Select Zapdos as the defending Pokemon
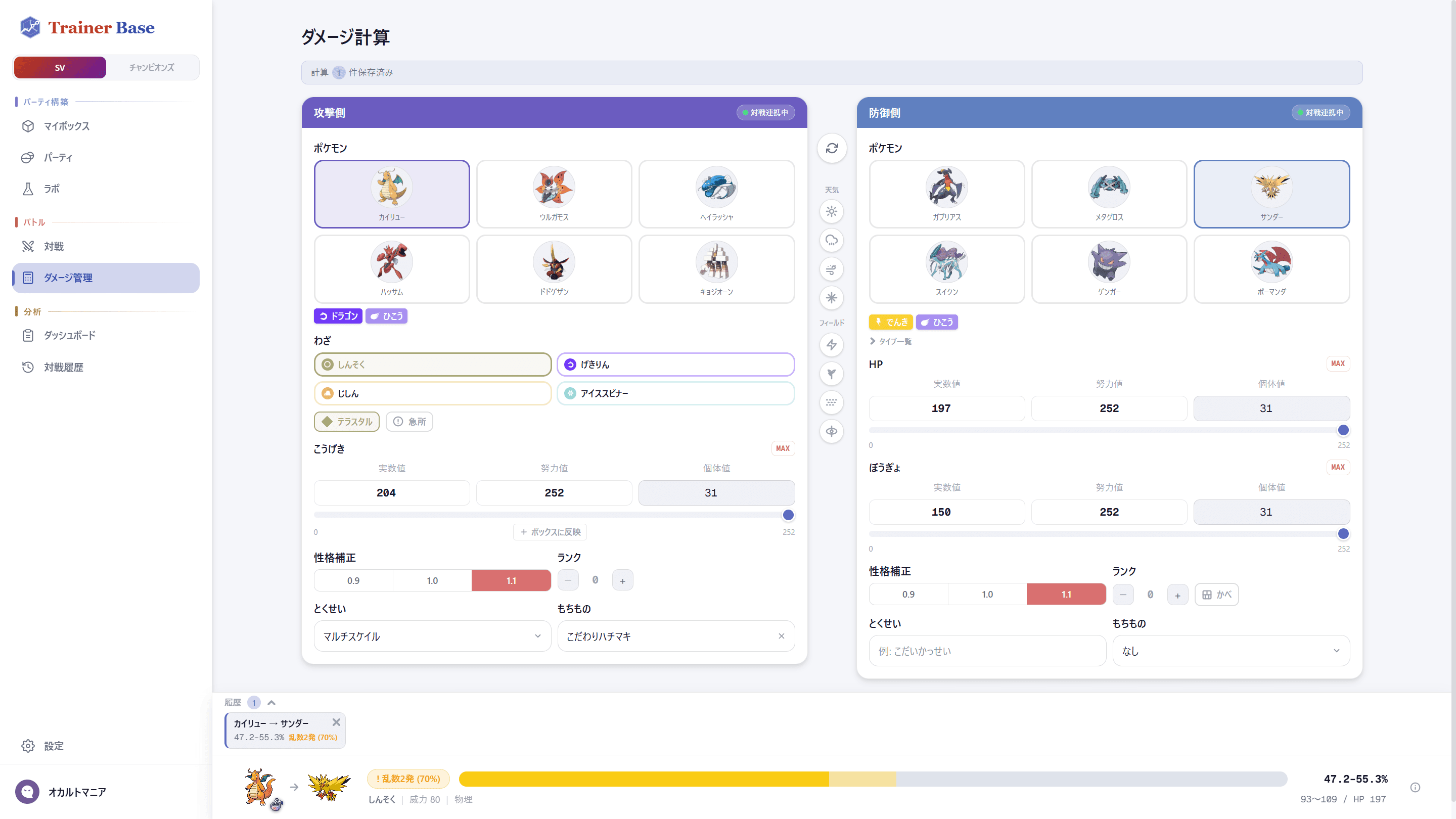Screen dimensions: 1456x819 1271,194
